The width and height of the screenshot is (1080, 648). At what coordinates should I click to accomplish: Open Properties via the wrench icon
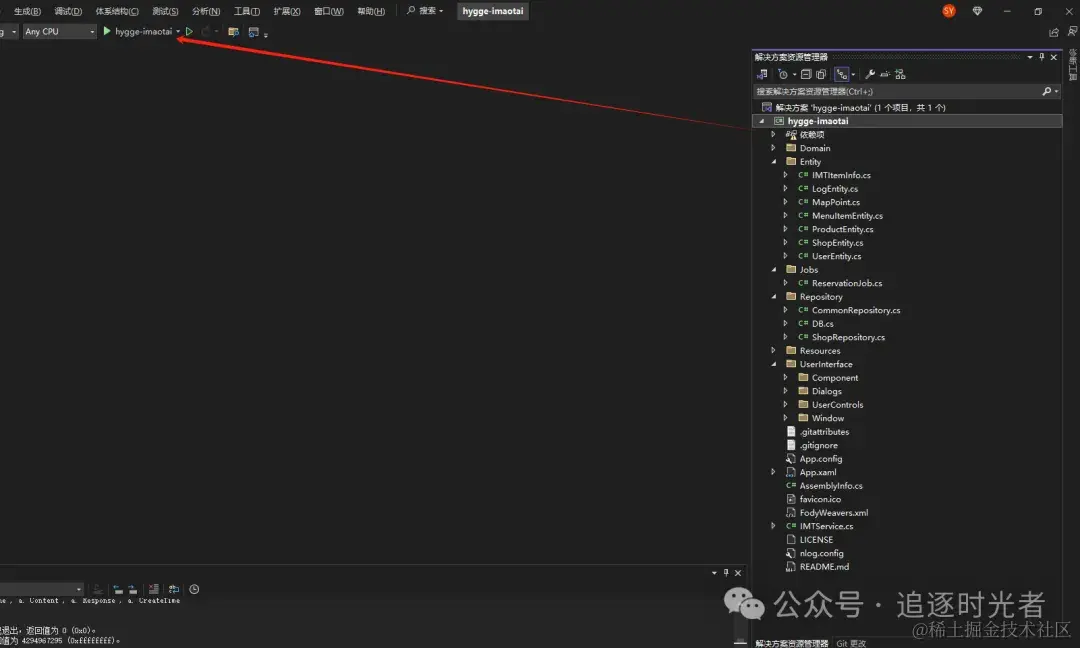(870, 74)
